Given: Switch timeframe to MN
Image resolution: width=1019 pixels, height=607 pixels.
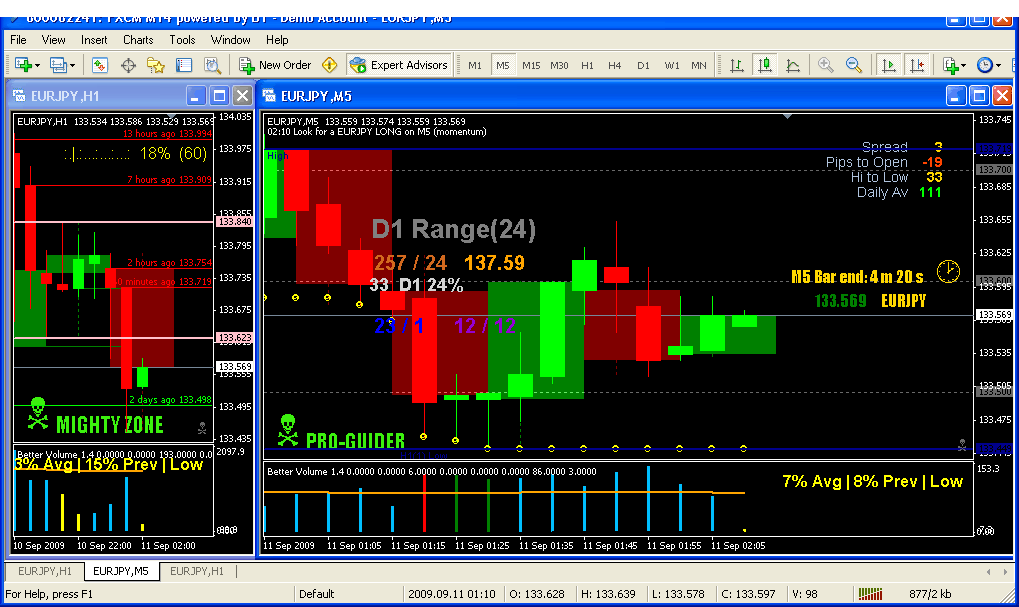Looking at the screenshot, I should coord(699,66).
